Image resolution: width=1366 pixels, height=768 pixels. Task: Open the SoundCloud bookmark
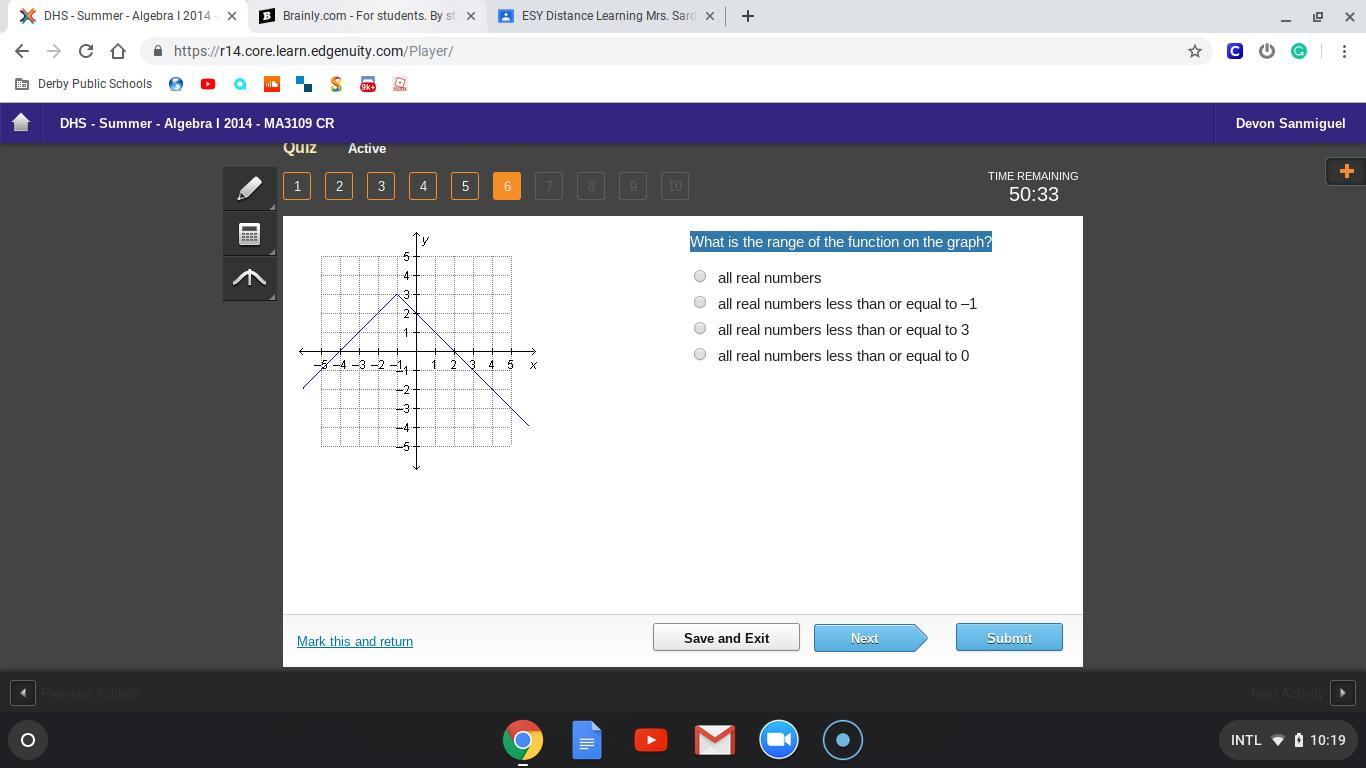click(272, 84)
